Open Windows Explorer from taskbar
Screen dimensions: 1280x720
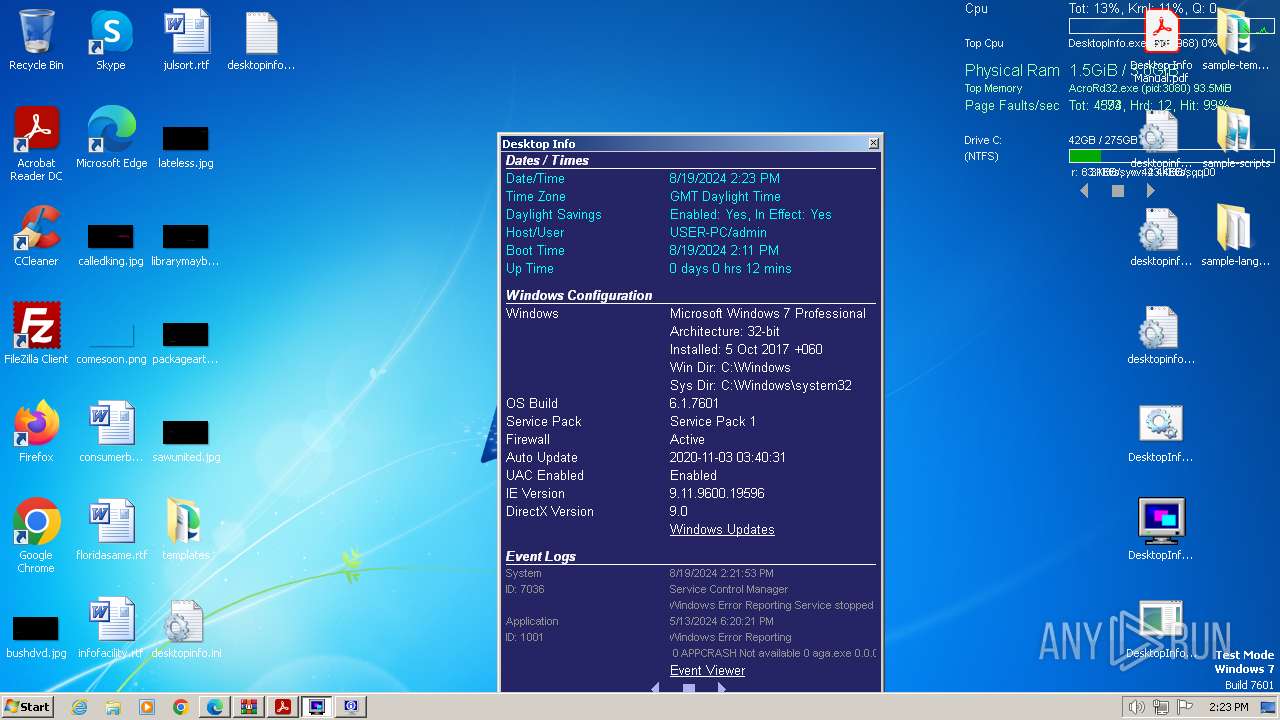113,707
